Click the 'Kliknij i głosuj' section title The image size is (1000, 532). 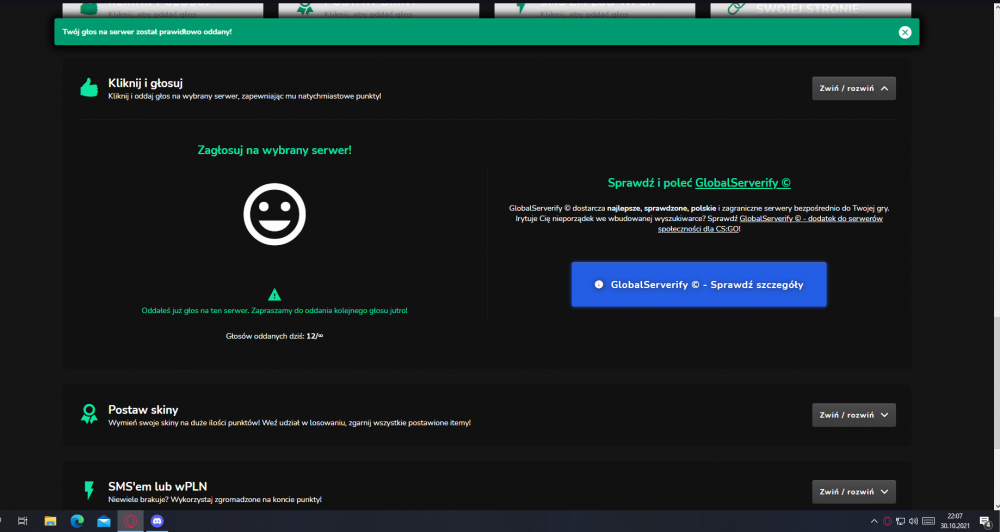(145, 83)
